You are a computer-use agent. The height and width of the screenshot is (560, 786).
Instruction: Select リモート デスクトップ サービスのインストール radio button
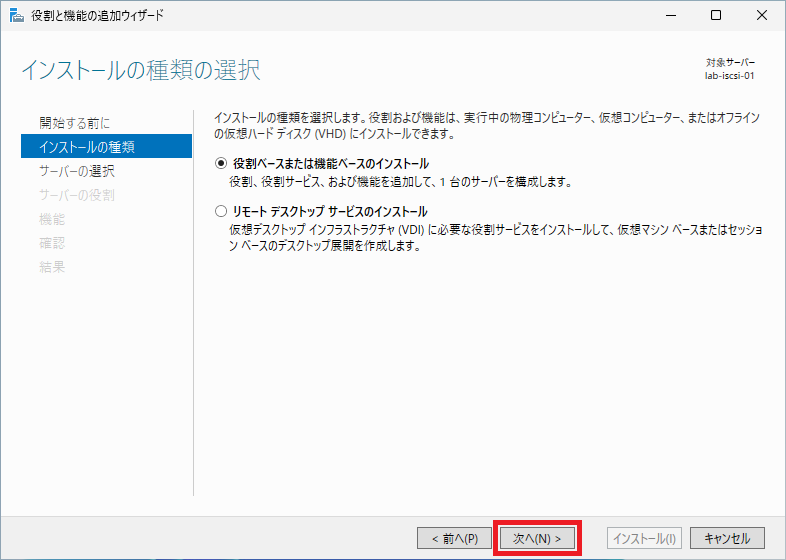click(221, 211)
